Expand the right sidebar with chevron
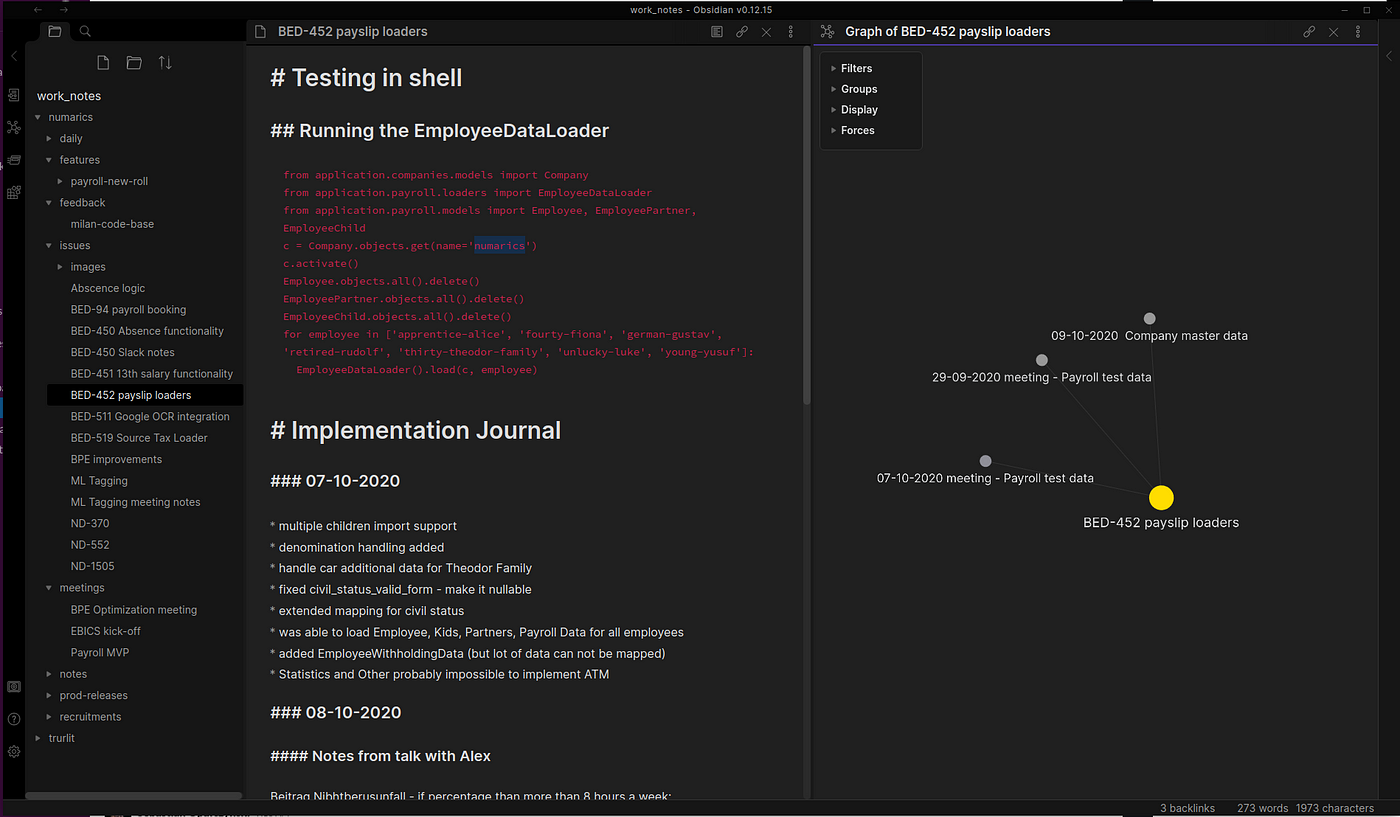The height and width of the screenshot is (817, 1400). [x=1388, y=57]
